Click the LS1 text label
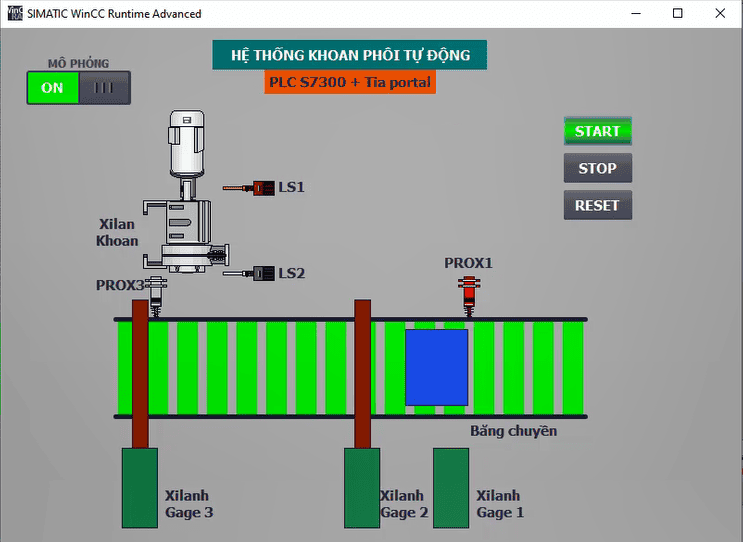Viewport: 743px width, 542px height. pyautogui.click(x=291, y=187)
